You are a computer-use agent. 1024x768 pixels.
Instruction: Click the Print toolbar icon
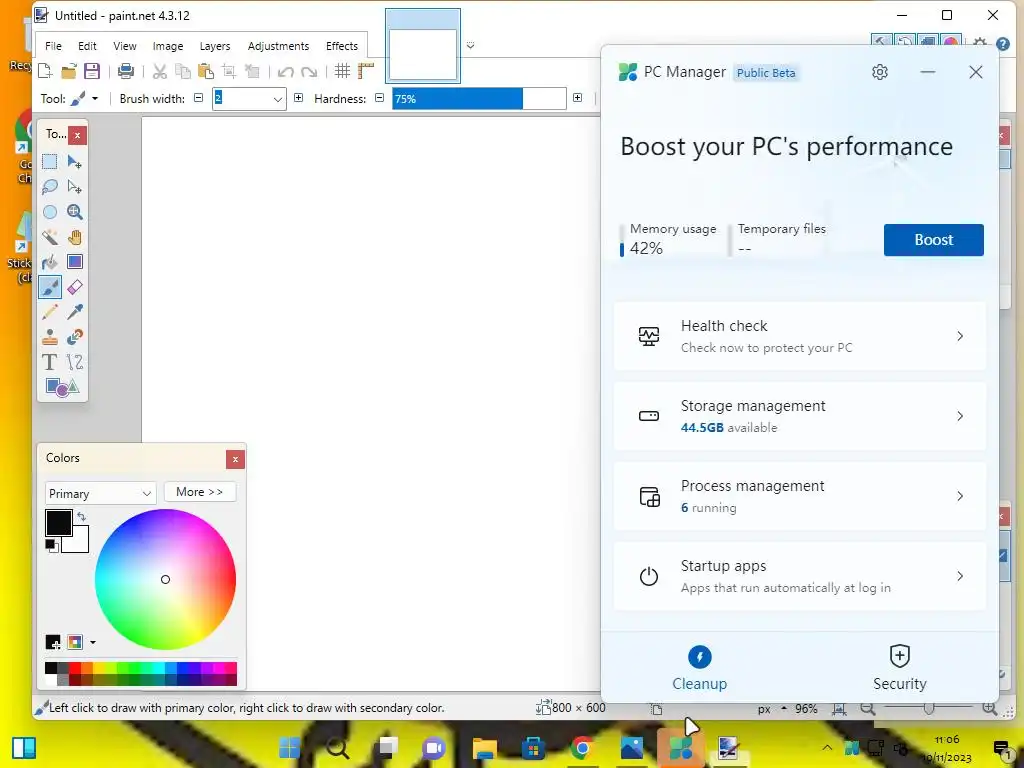coord(126,71)
